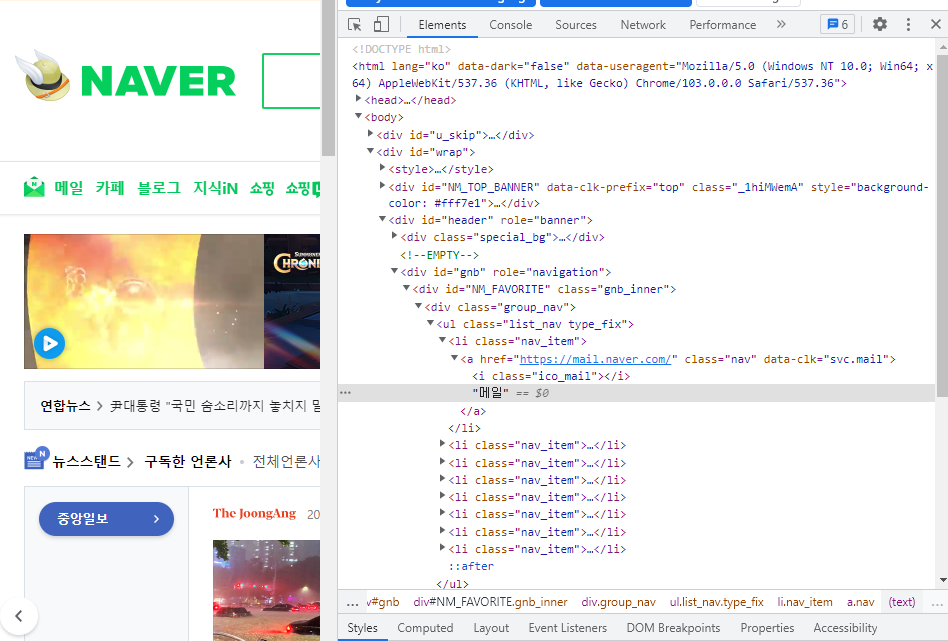Click the 연합뉴스 news link
The image size is (948, 641).
tap(65, 406)
